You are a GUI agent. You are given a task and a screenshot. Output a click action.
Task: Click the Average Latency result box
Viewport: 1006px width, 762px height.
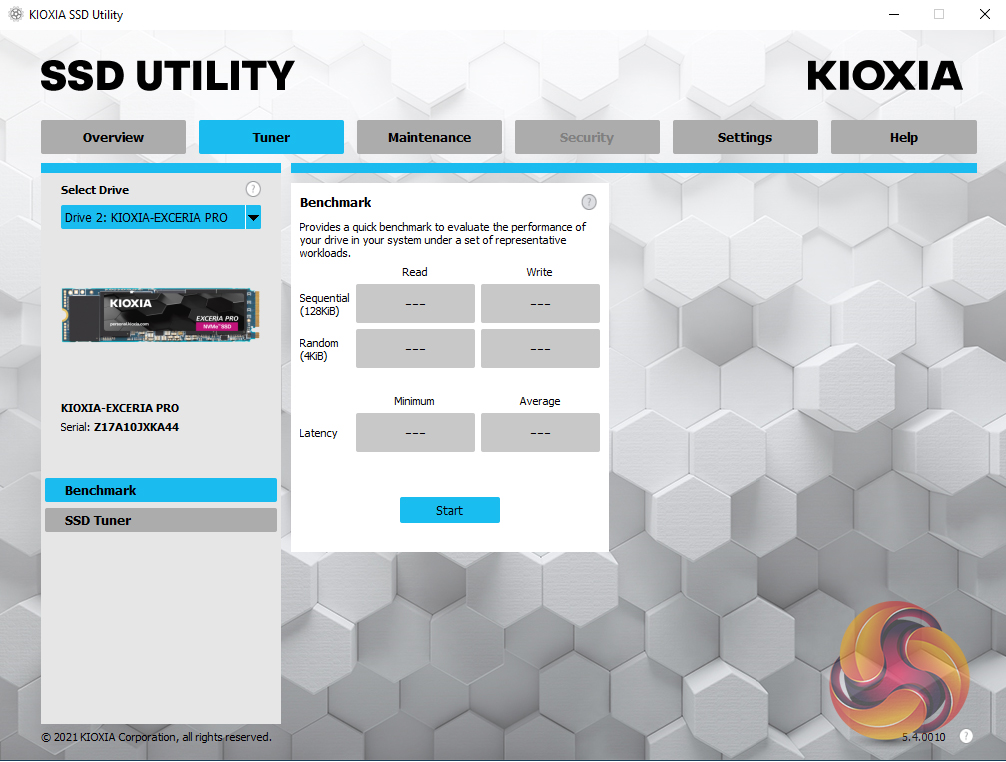(540, 432)
